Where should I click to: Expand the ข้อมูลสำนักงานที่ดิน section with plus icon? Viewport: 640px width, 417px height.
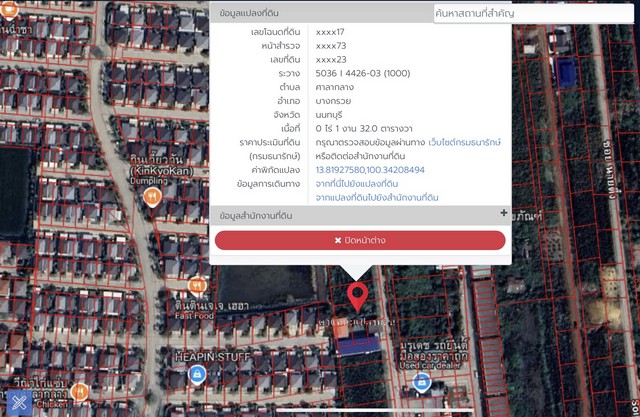click(504, 213)
